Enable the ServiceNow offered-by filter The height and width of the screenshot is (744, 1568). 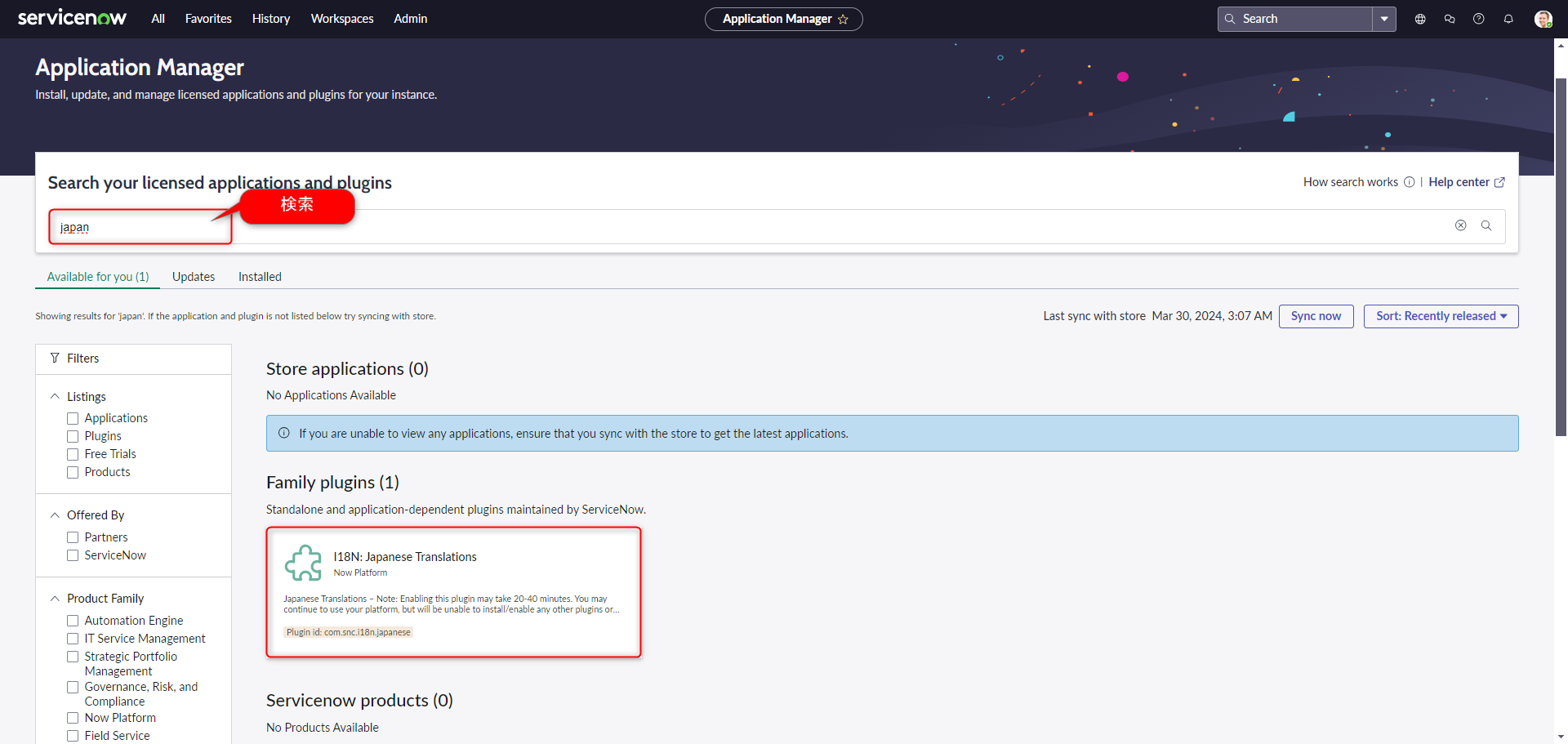73,555
